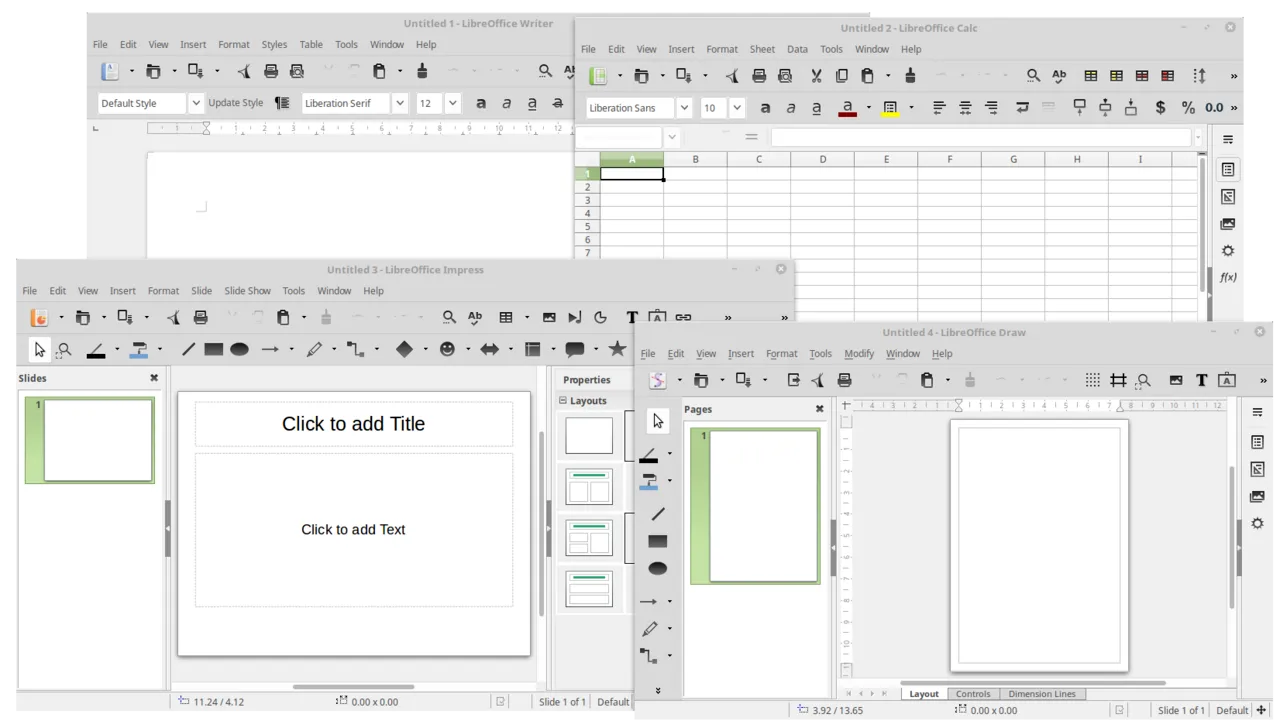Open Gallery icon in Calc sidebar
The width and height of the screenshot is (1280, 728).
(1228, 223)
